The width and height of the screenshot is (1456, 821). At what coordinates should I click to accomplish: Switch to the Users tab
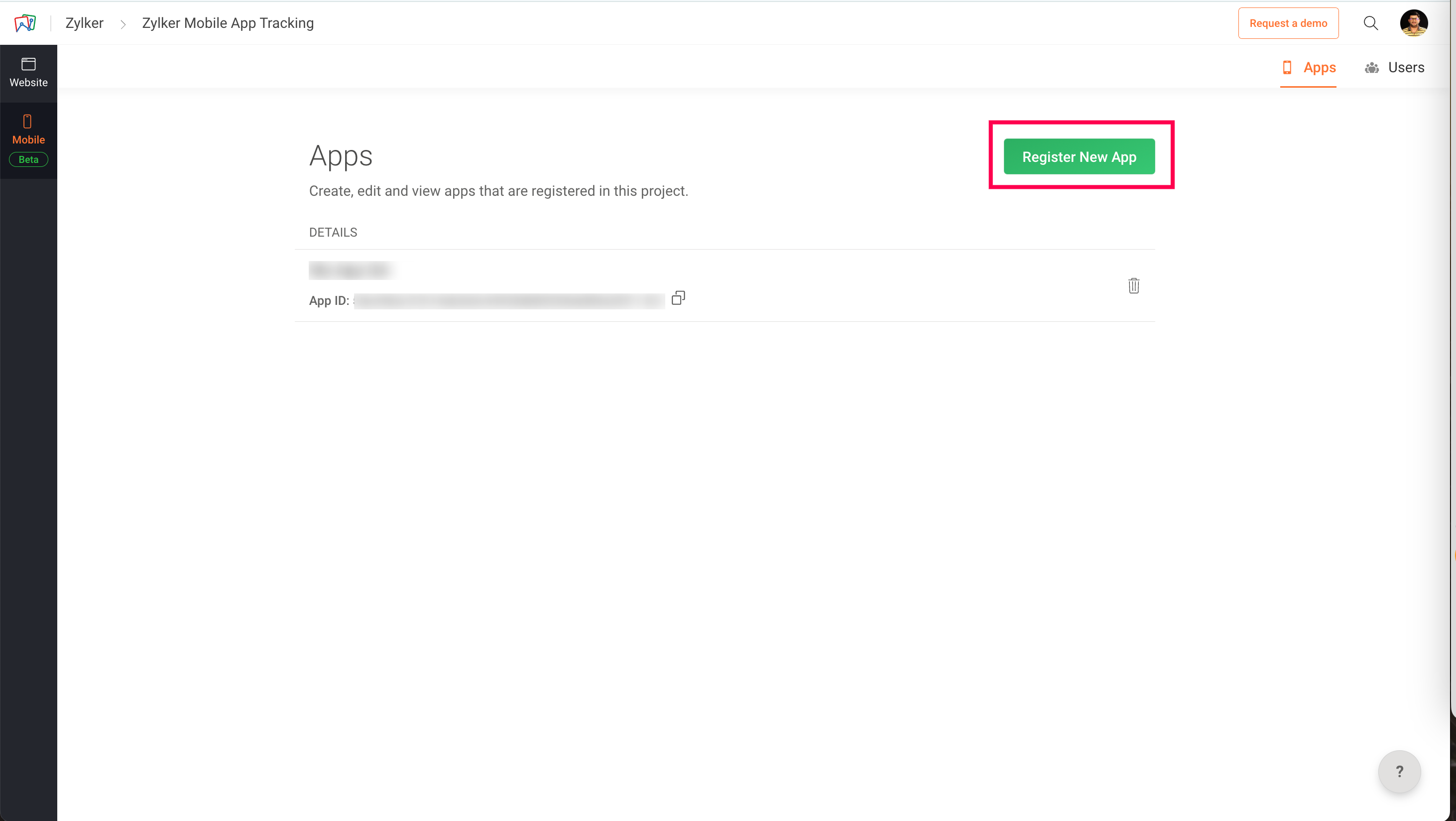[1406, 68]
